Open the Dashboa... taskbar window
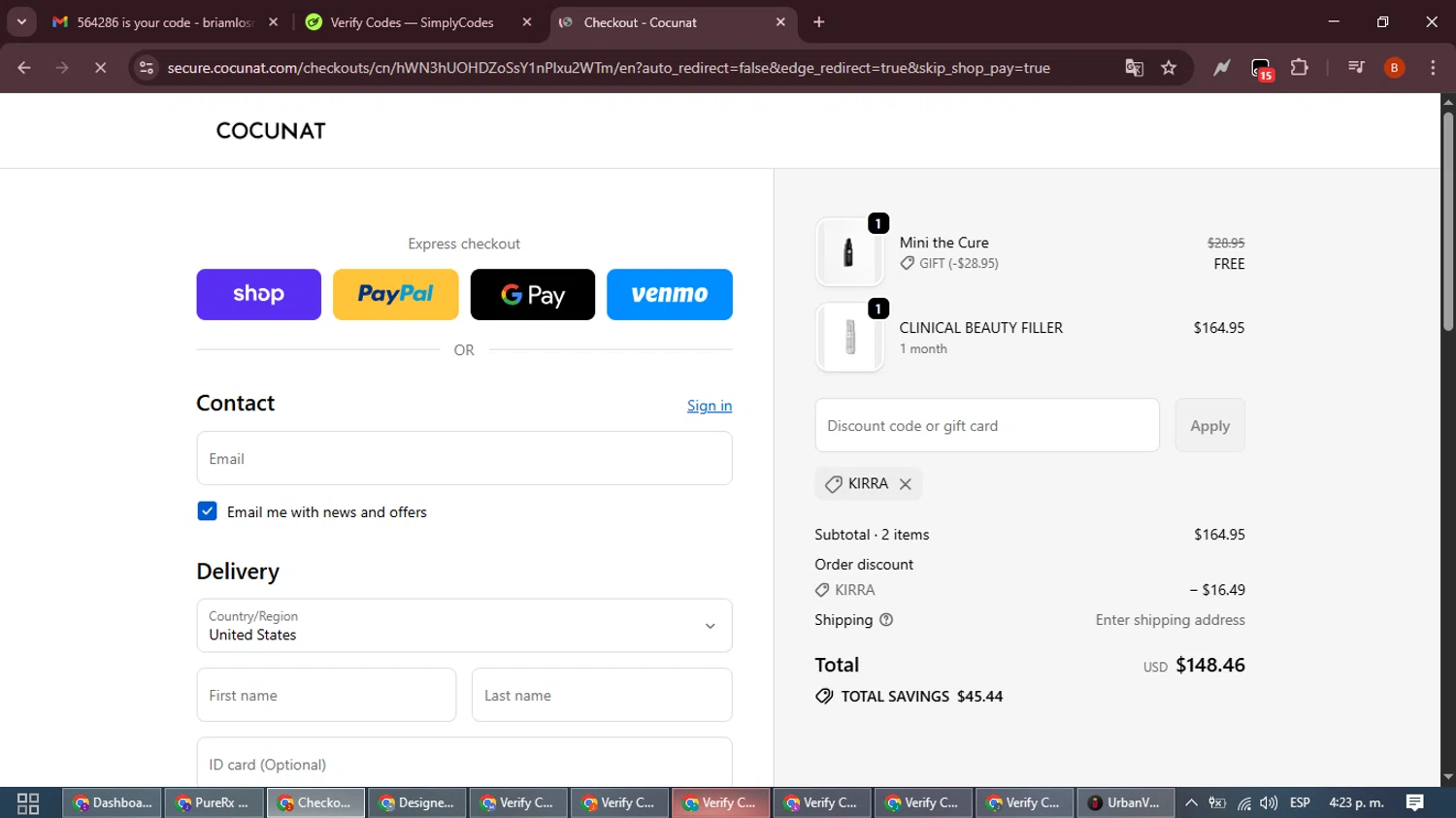This screenshot has width=1456, height=818. (114, 803)
